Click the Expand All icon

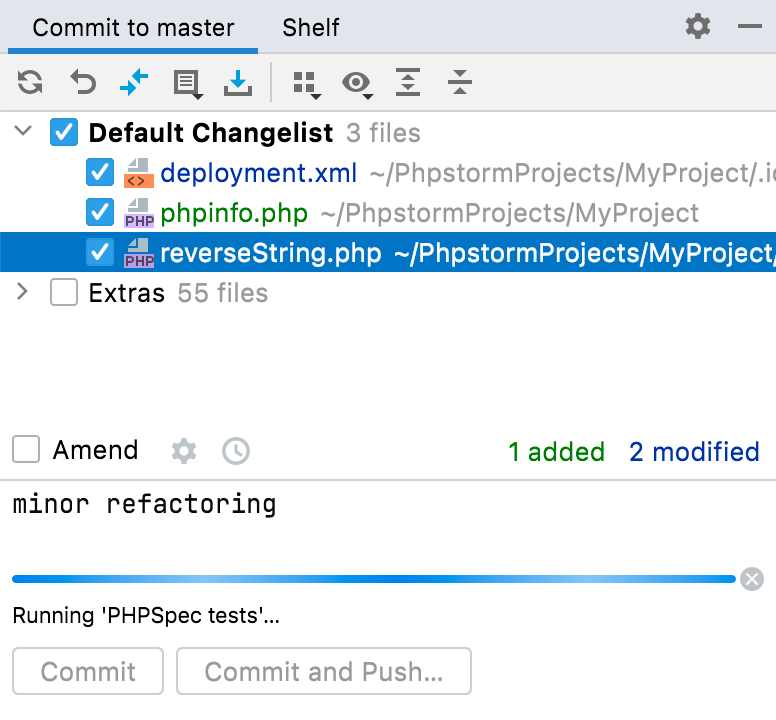408,82
